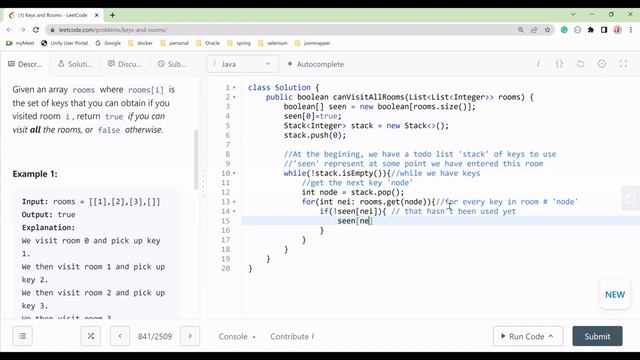
Task: Submit the solution
Action: click(597, 336)
